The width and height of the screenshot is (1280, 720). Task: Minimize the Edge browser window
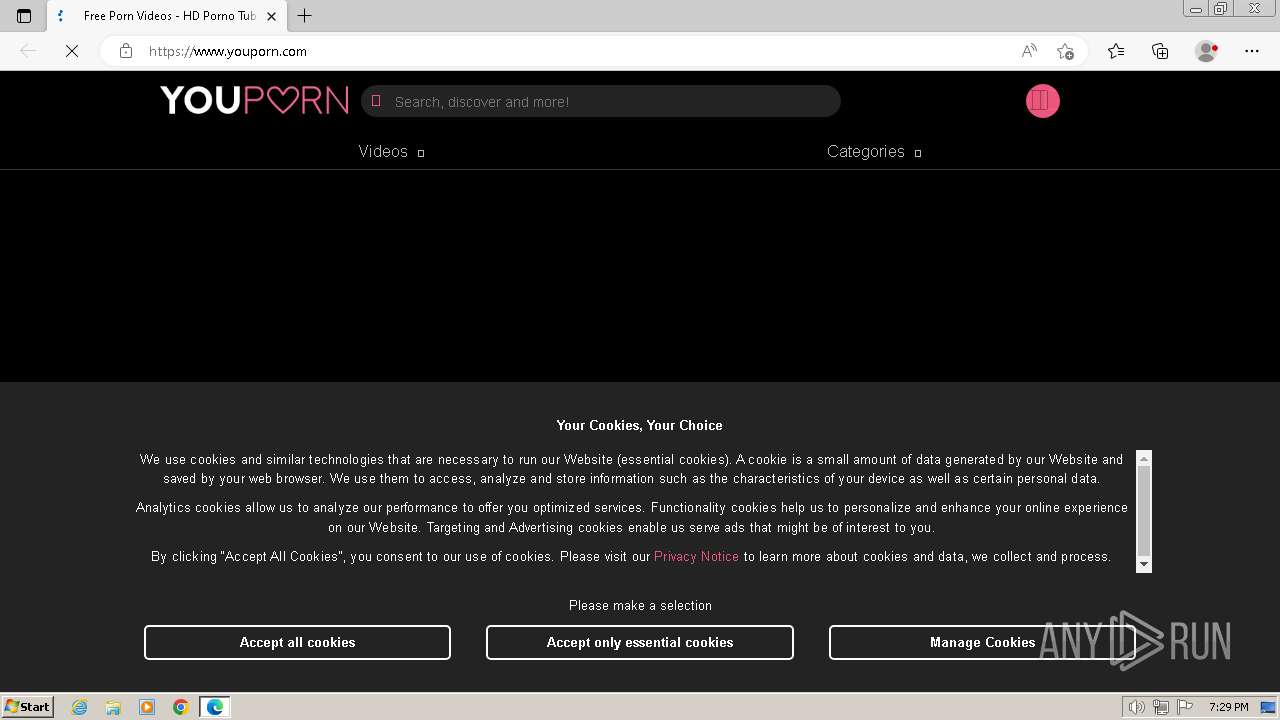click(x=1195, y=9)
